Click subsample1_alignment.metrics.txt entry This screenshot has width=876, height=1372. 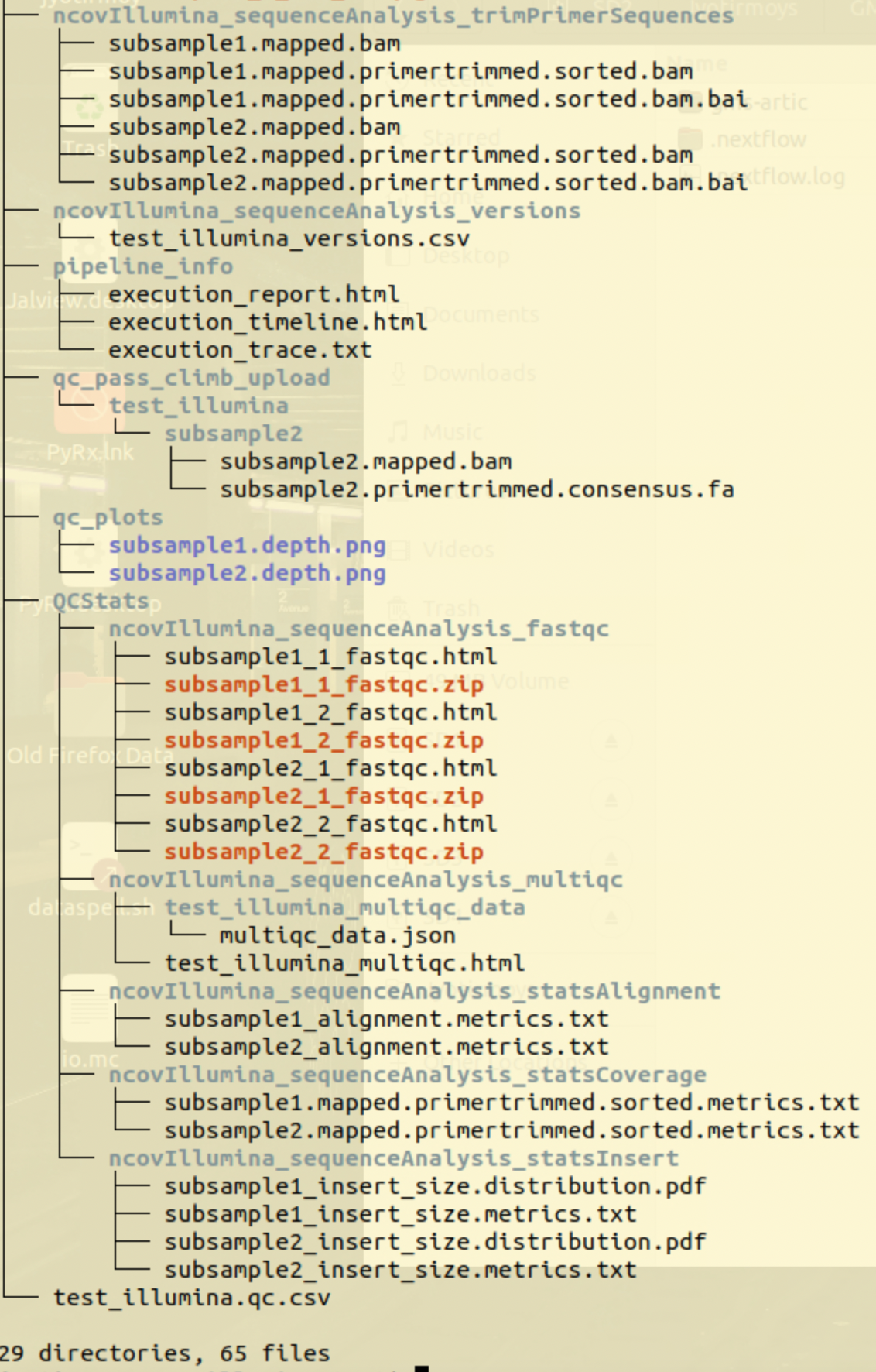pyautogui.click(x=386, y=1019)
